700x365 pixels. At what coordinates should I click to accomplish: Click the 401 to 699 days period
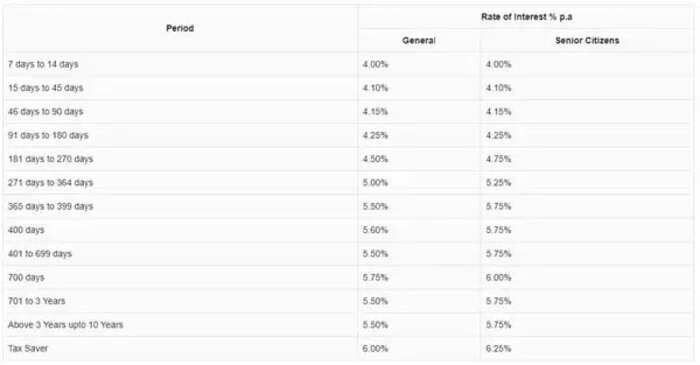tap(40, 253)
